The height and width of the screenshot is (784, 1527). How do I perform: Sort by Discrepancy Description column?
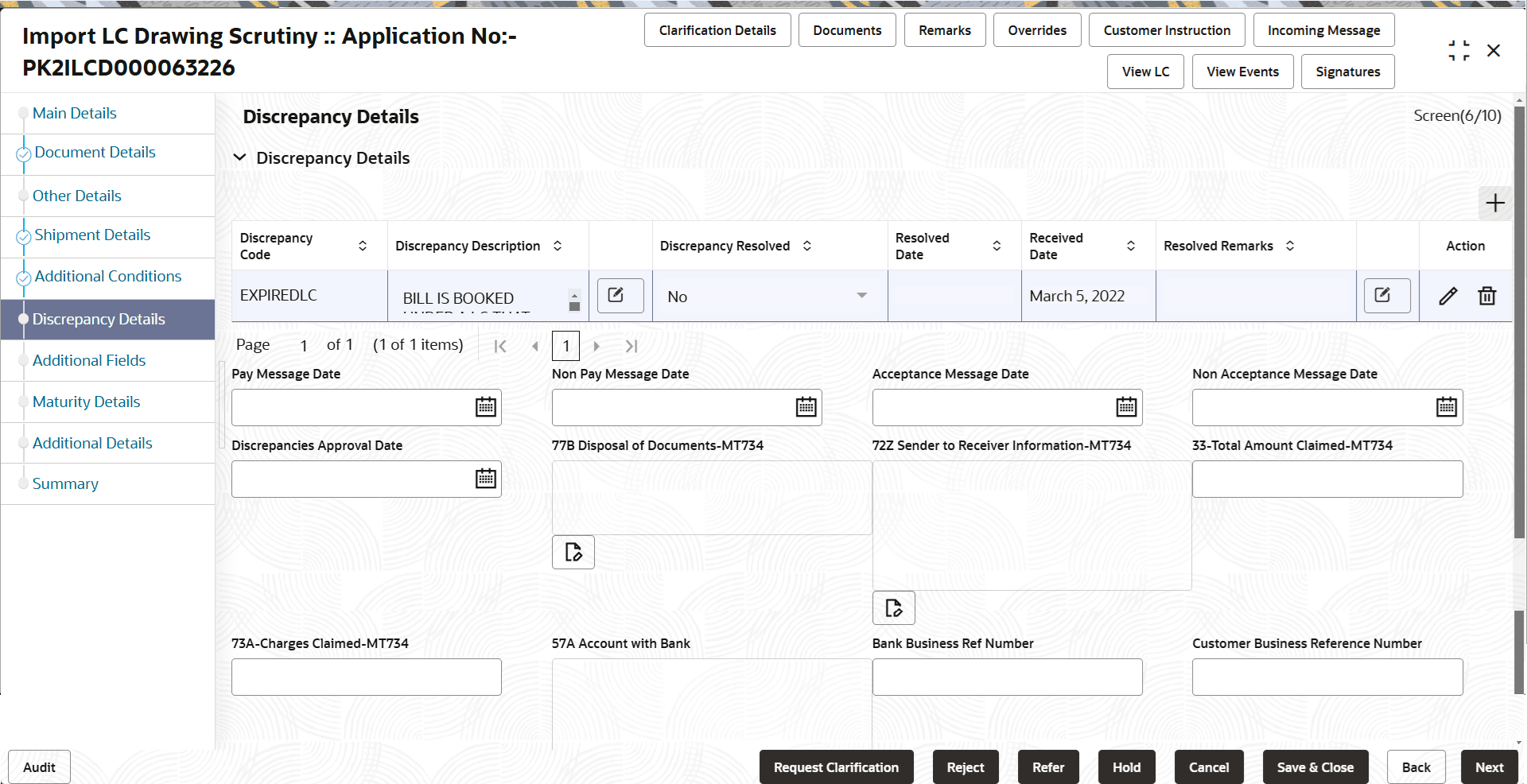tap(558, 246)
